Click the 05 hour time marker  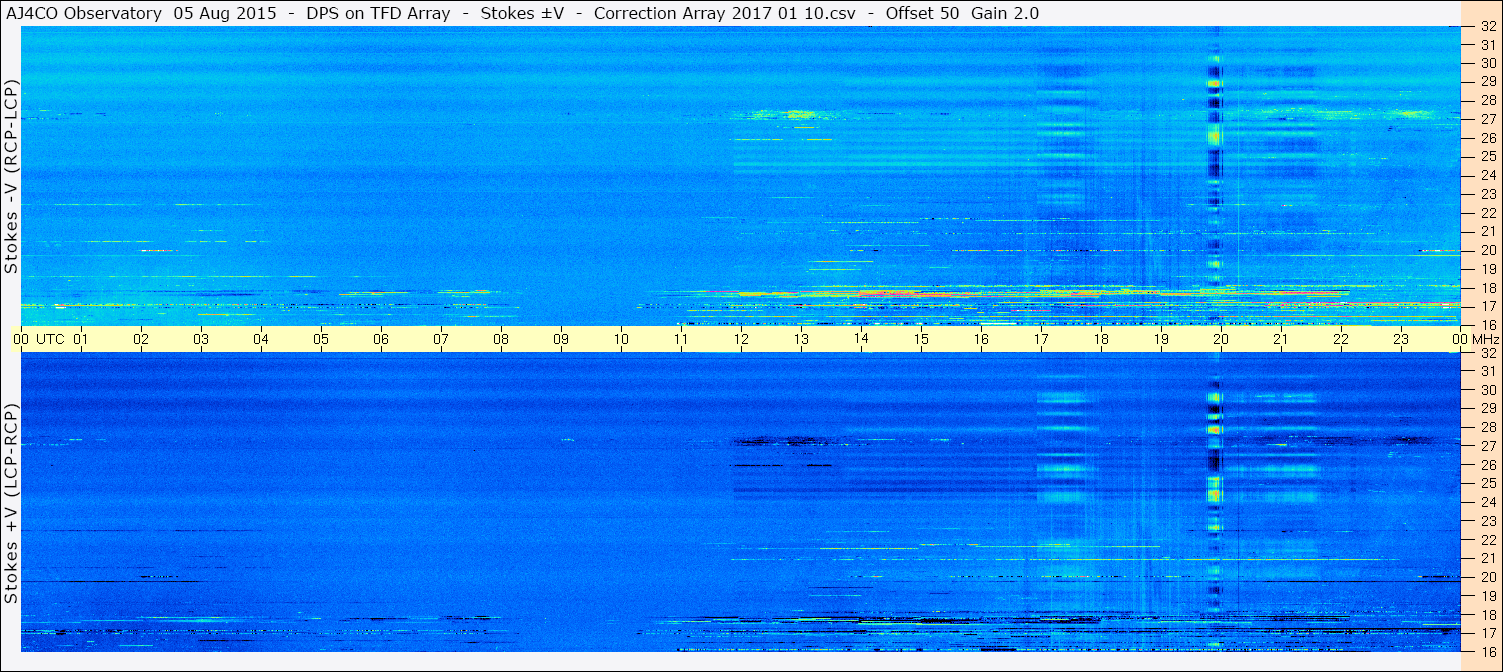[x=321, y=339]
